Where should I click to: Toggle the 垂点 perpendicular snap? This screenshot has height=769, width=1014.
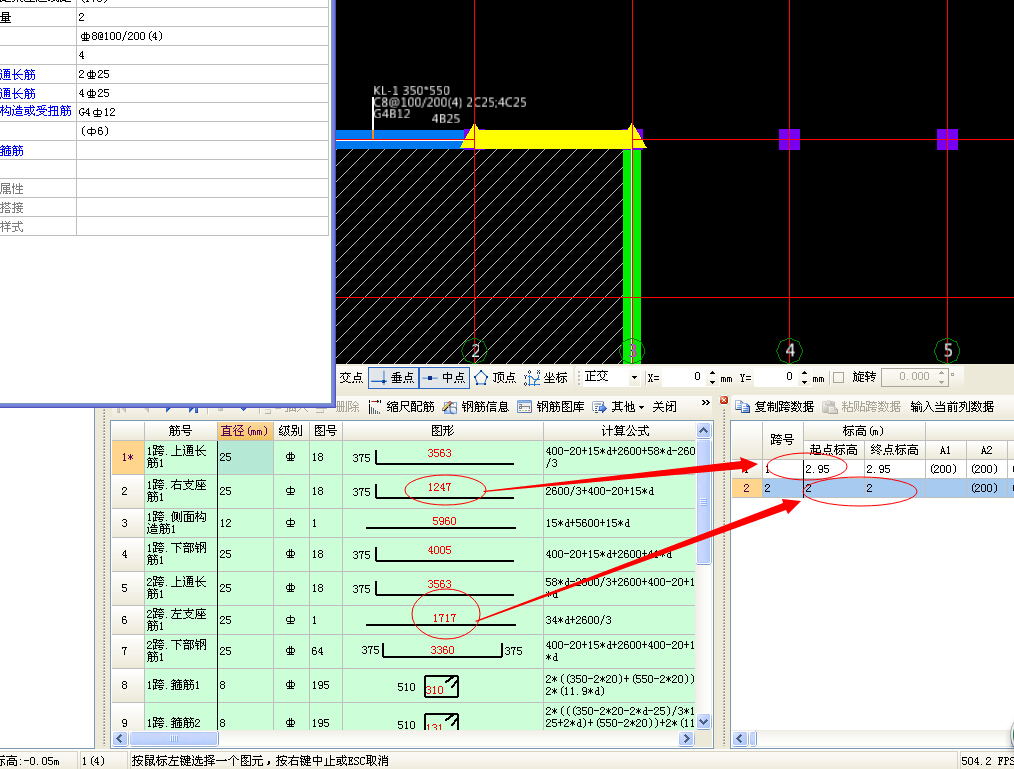coord(393,378)
